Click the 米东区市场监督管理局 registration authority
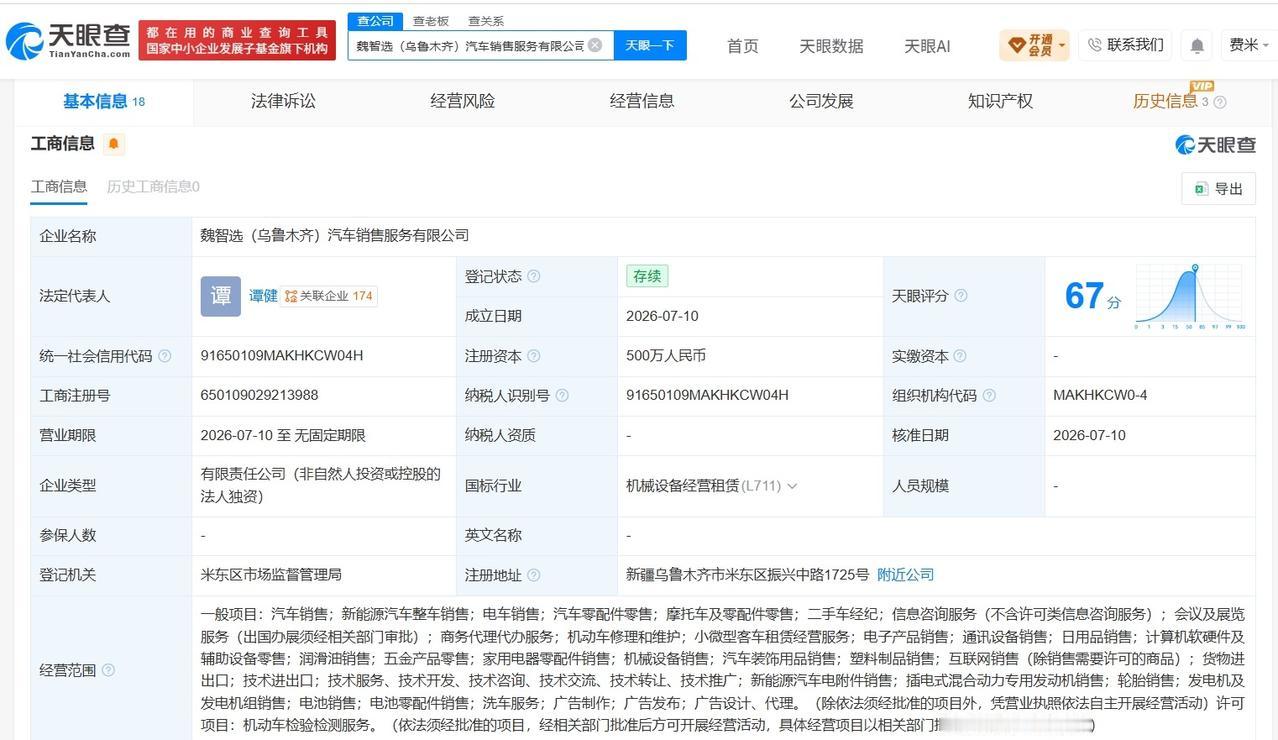1278x740 pixels. pos(271,575)
